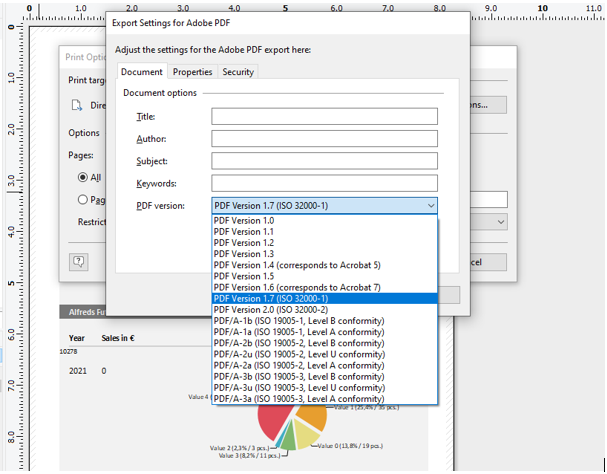607x474 pixels.
Task: Click the 'Value 0 (13,8% / 19 pcs.)' label
Action: pyautogui.click(x=350, y=446)
